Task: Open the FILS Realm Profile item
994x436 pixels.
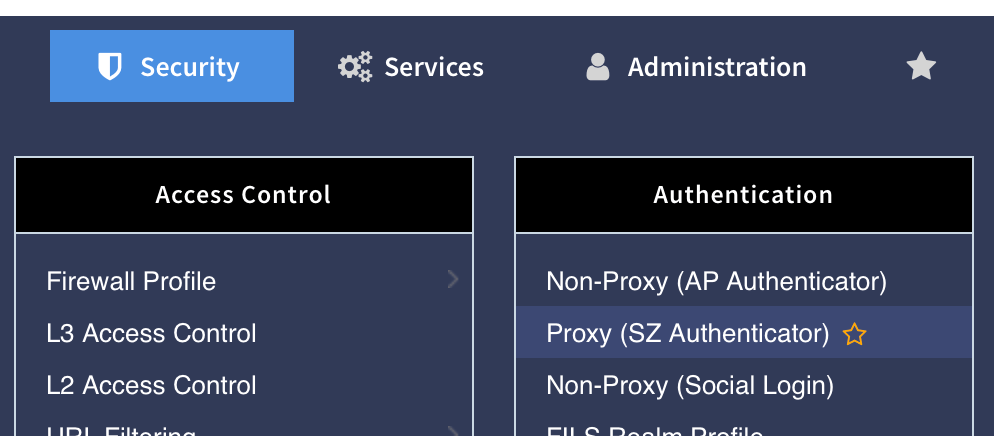Action: pos(655,432)
